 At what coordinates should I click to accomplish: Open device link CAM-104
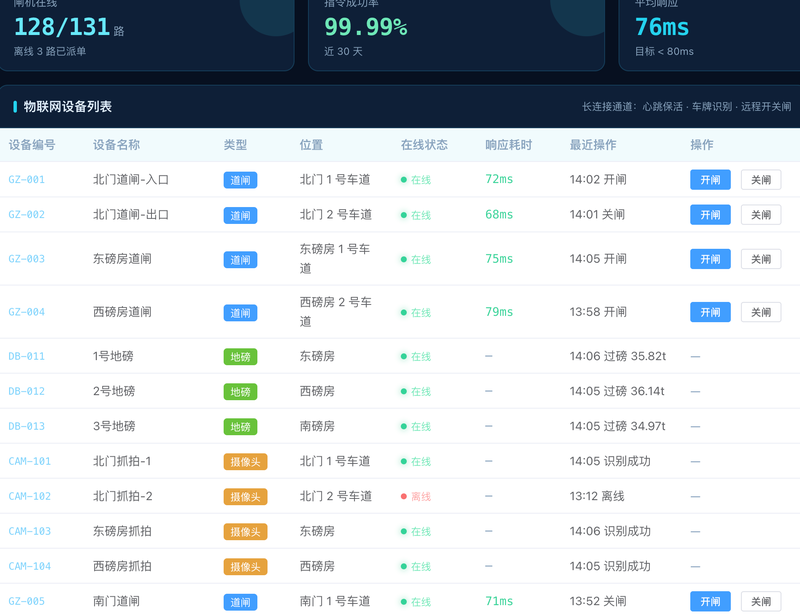[30, 567]
